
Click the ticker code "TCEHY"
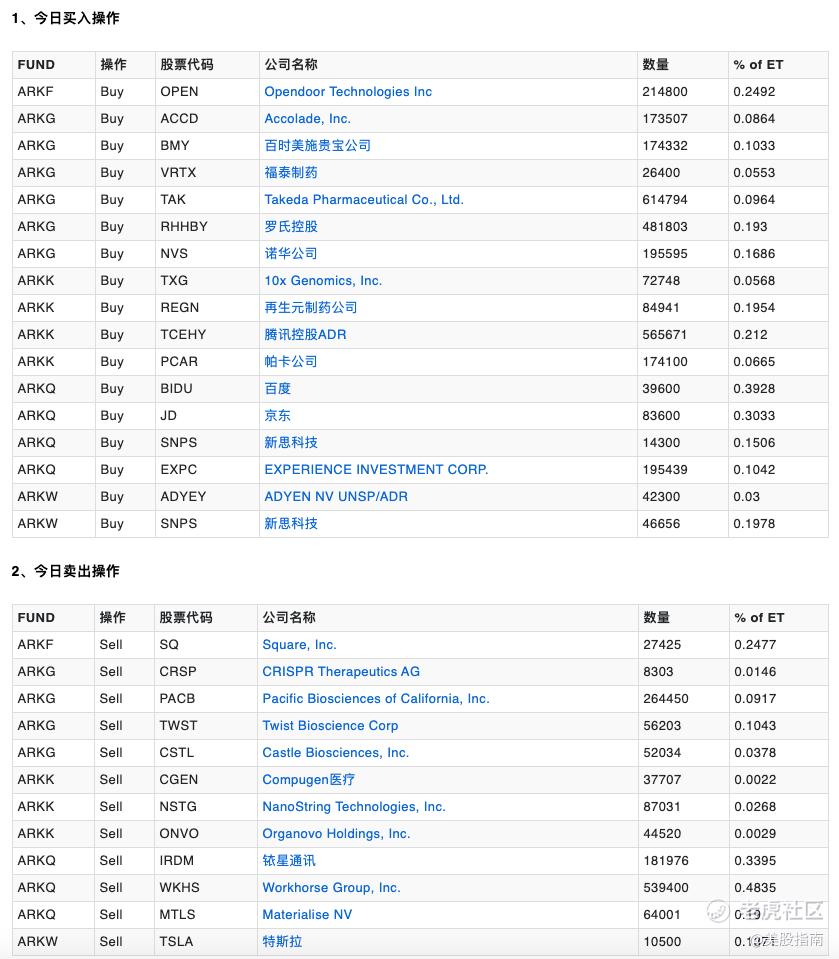pos(183,335)
